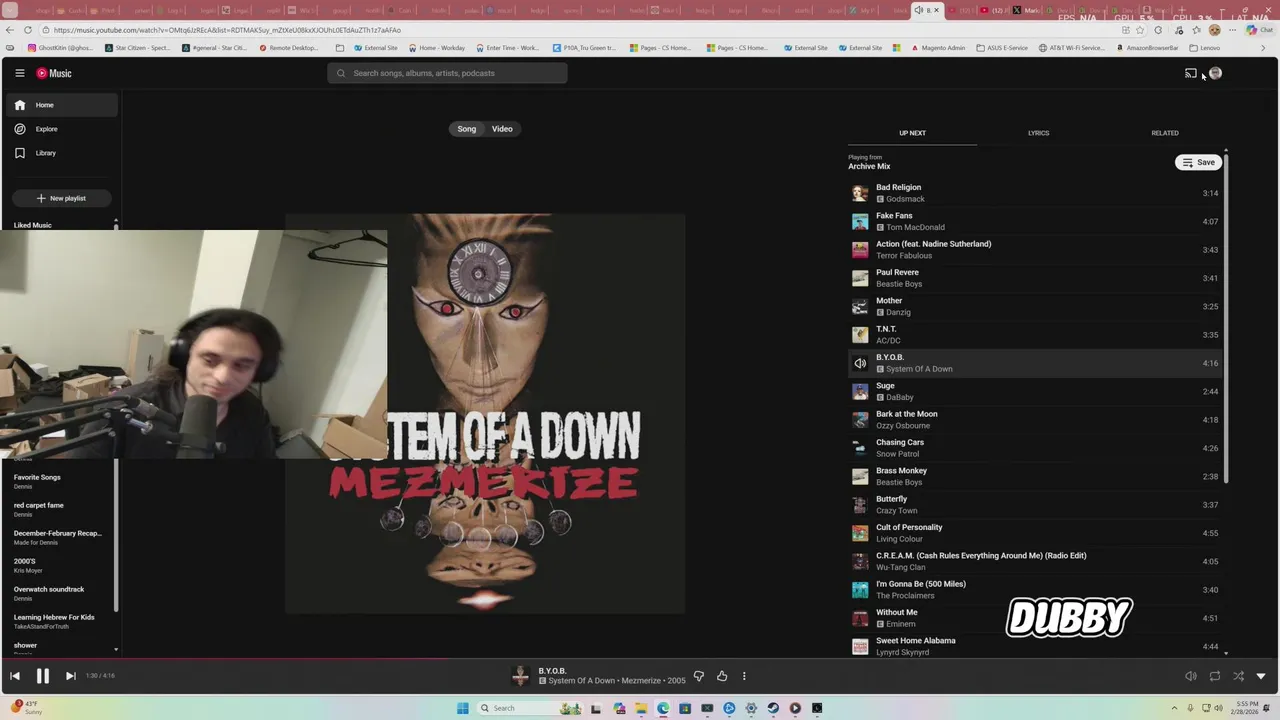Open the hamburger guide menu
The width and height of the screenshot is (1280, 720).
tap(19, 73)
